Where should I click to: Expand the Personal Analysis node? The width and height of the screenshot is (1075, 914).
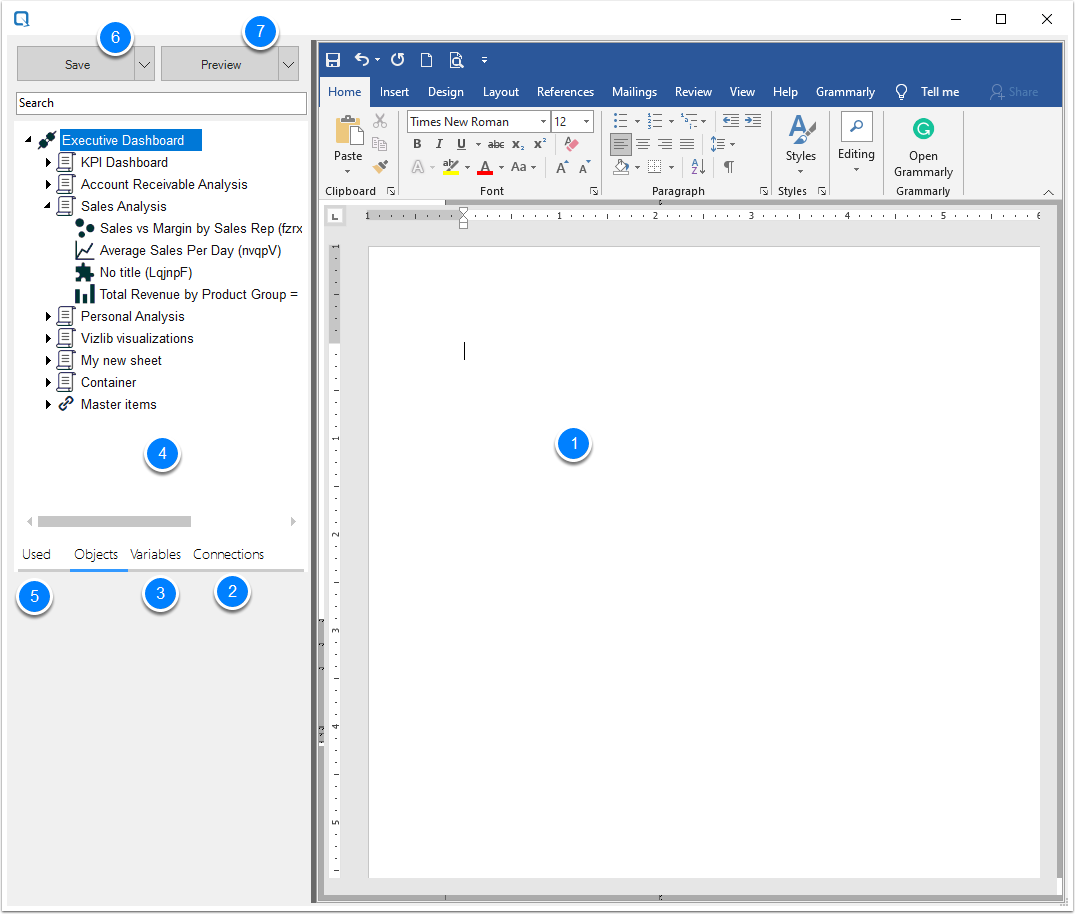tap(48, 316)
